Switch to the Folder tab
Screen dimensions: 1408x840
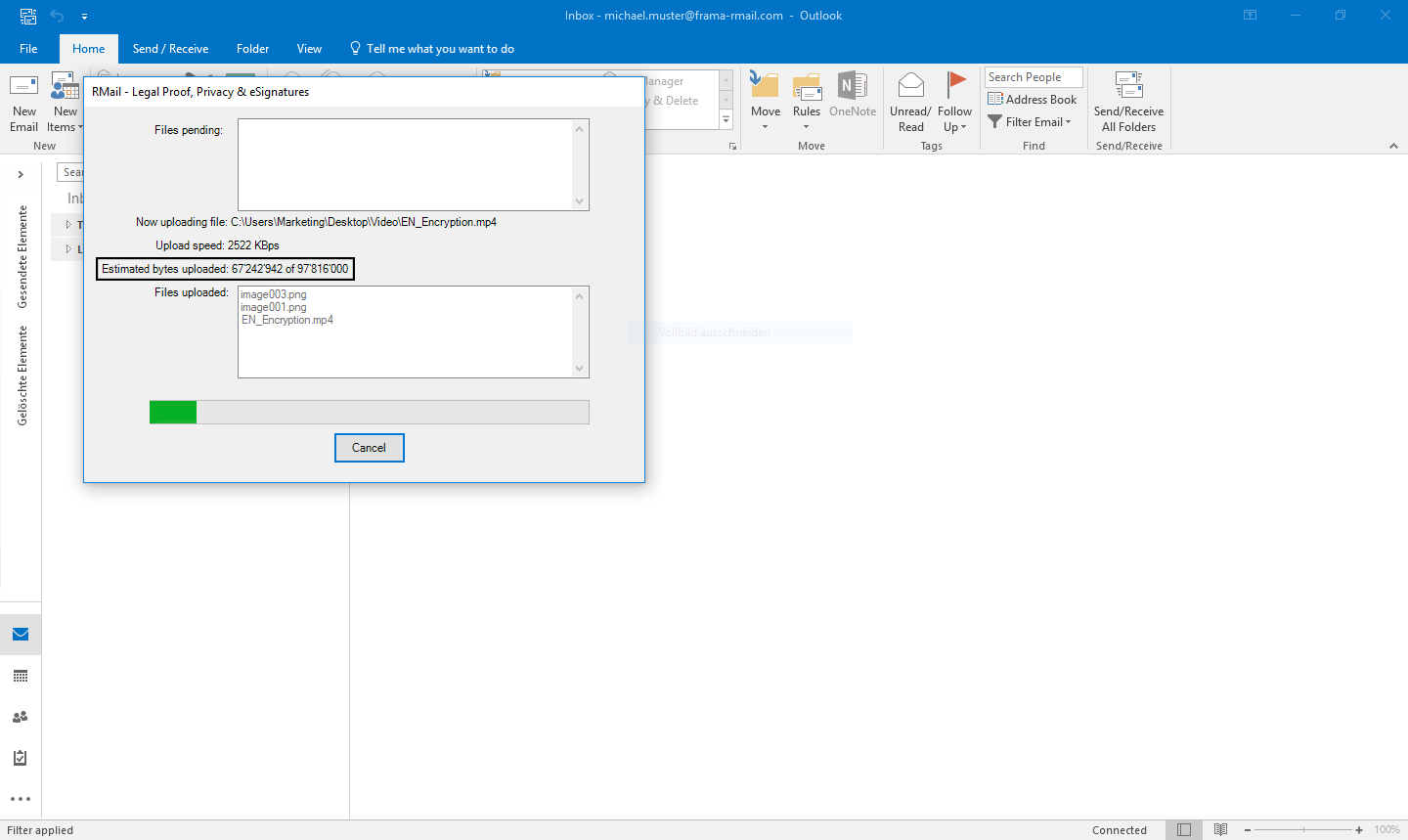point(252,49)
